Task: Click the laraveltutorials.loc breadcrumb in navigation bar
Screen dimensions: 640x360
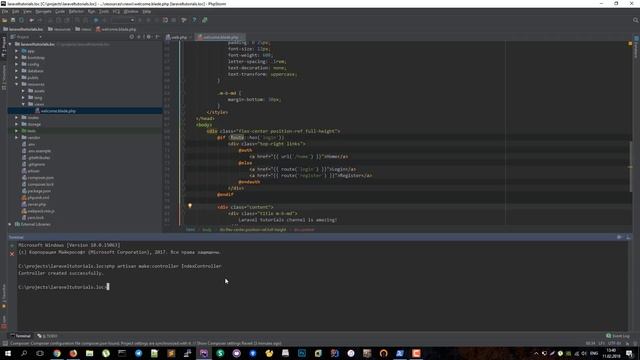Action: coord(23,29)
